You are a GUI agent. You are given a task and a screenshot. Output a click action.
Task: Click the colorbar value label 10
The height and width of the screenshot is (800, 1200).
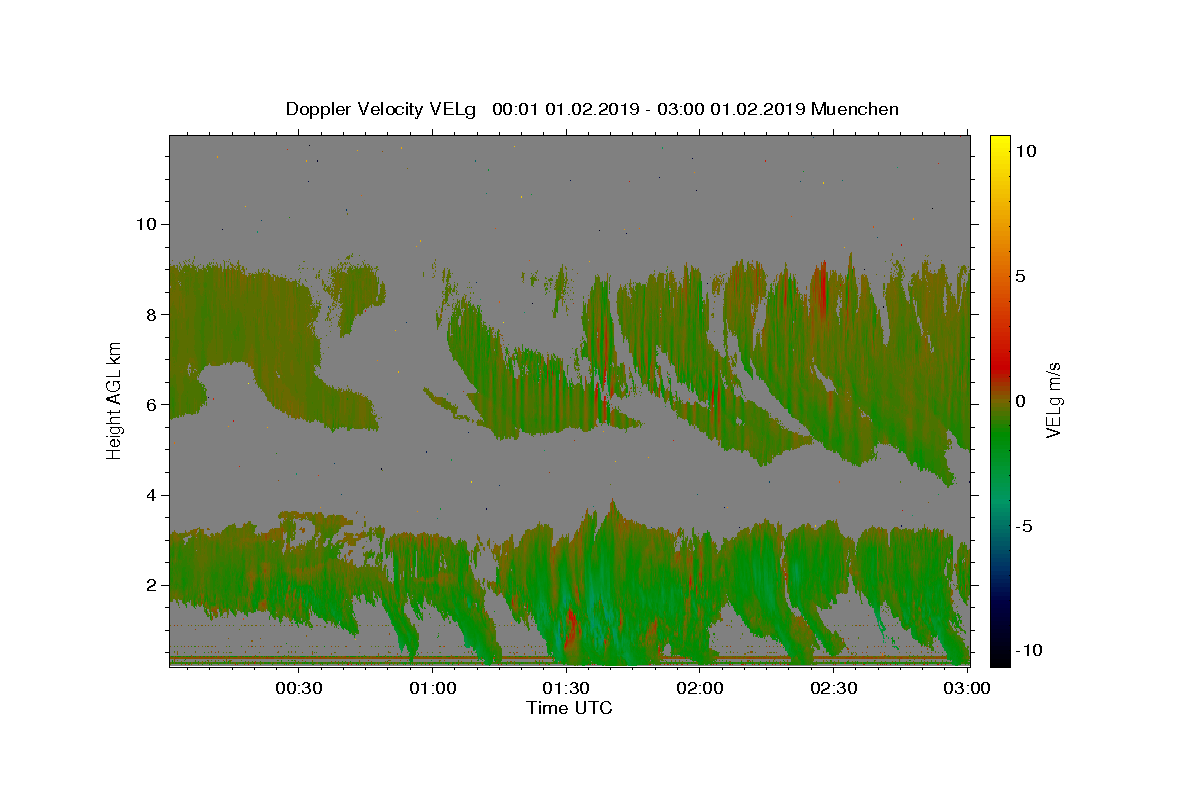tap(1027, 151)
